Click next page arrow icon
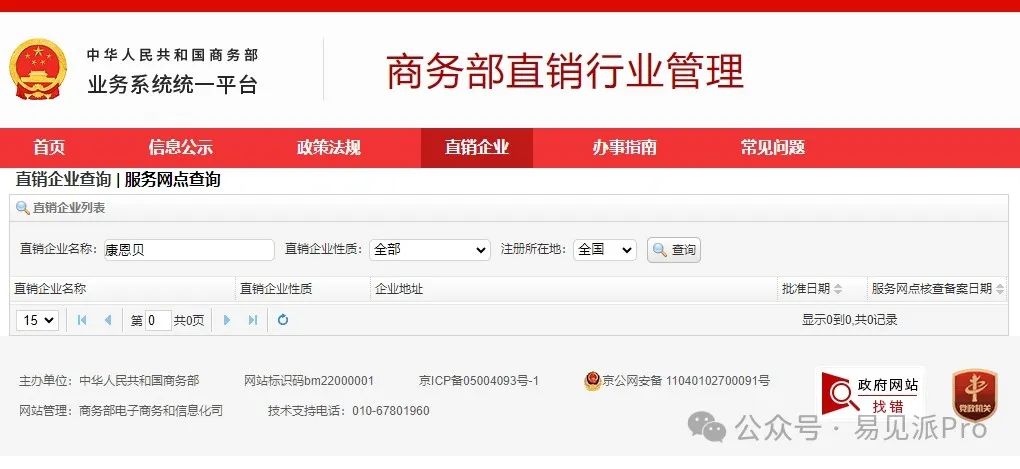Screen dimensions: 1020x469 coord(227,320)
